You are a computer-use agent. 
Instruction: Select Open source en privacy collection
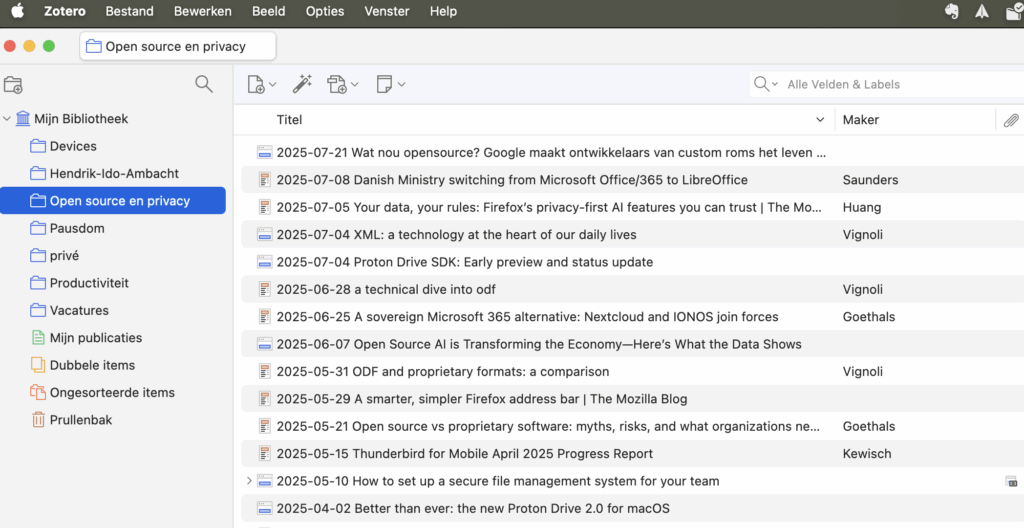pos(113,201)
